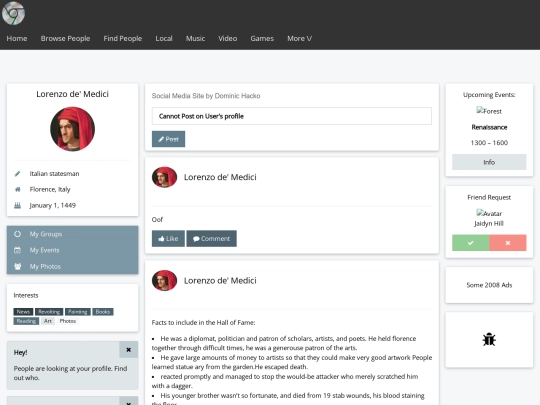Like the Oof post
Image resolution: width=540 pixels, height=405 pixels.
coord(168,239)
